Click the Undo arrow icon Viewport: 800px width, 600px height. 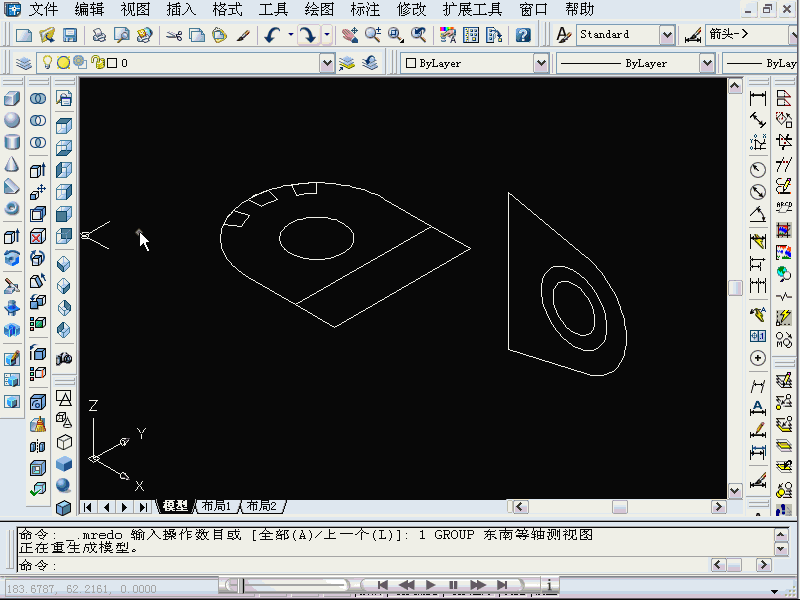(x=272, y=35)
